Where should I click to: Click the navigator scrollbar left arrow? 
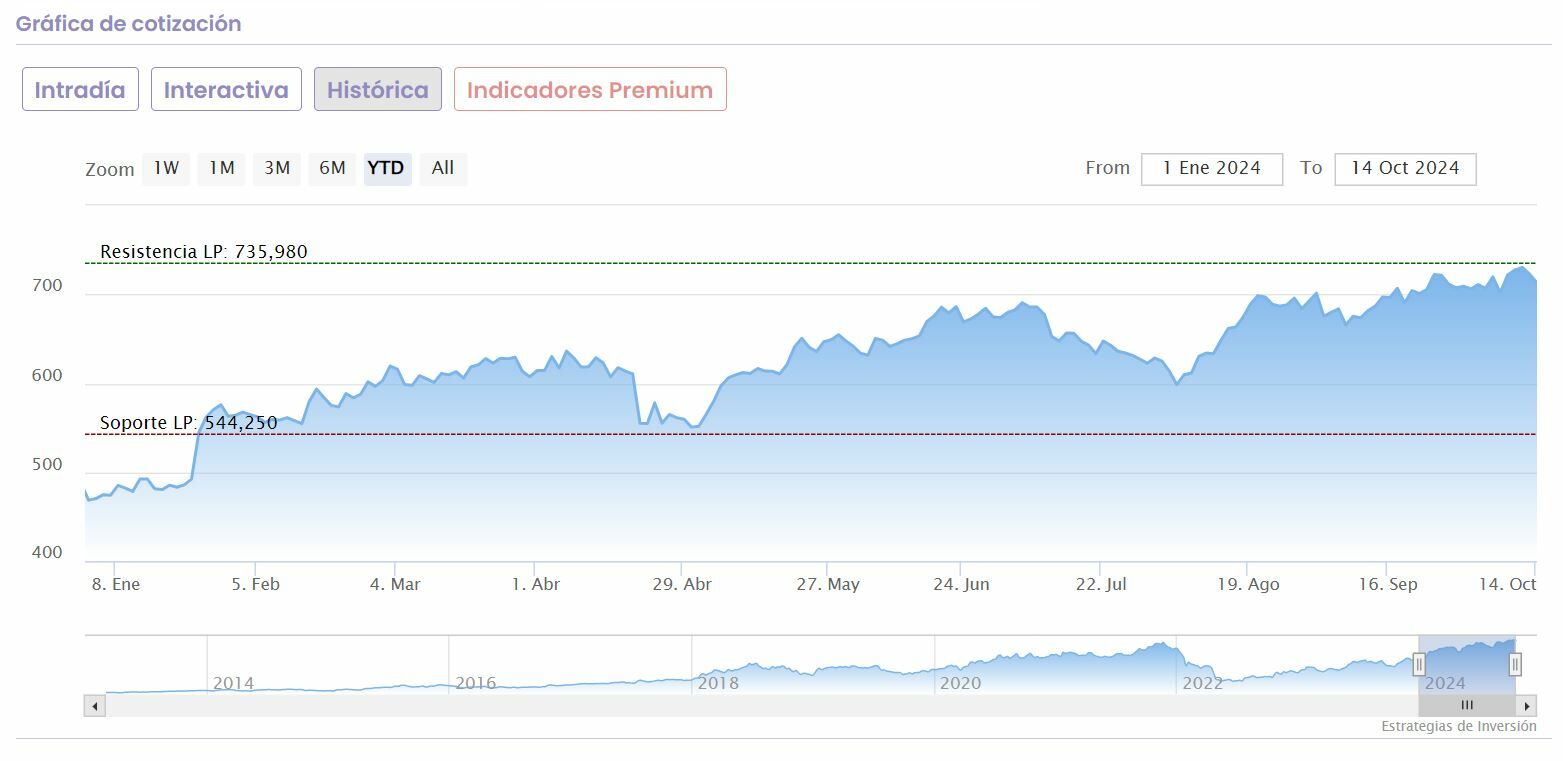coord(95,706)
